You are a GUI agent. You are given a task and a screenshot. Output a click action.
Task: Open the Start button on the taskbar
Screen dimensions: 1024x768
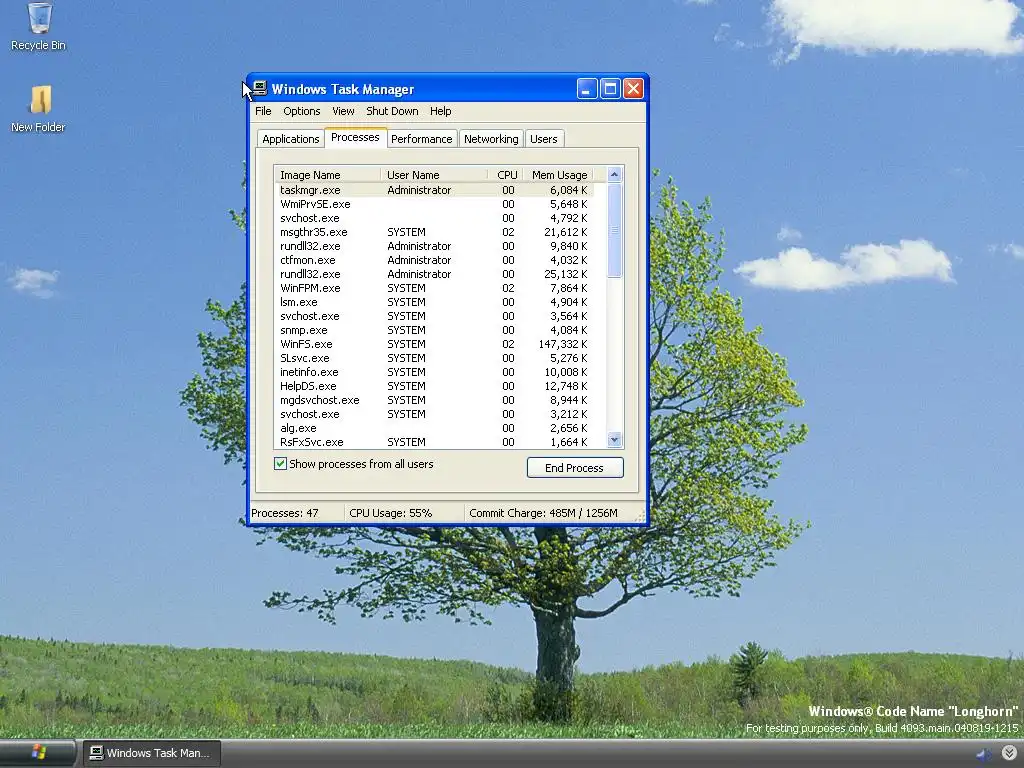pyautogui.click(x=38, y=753)
